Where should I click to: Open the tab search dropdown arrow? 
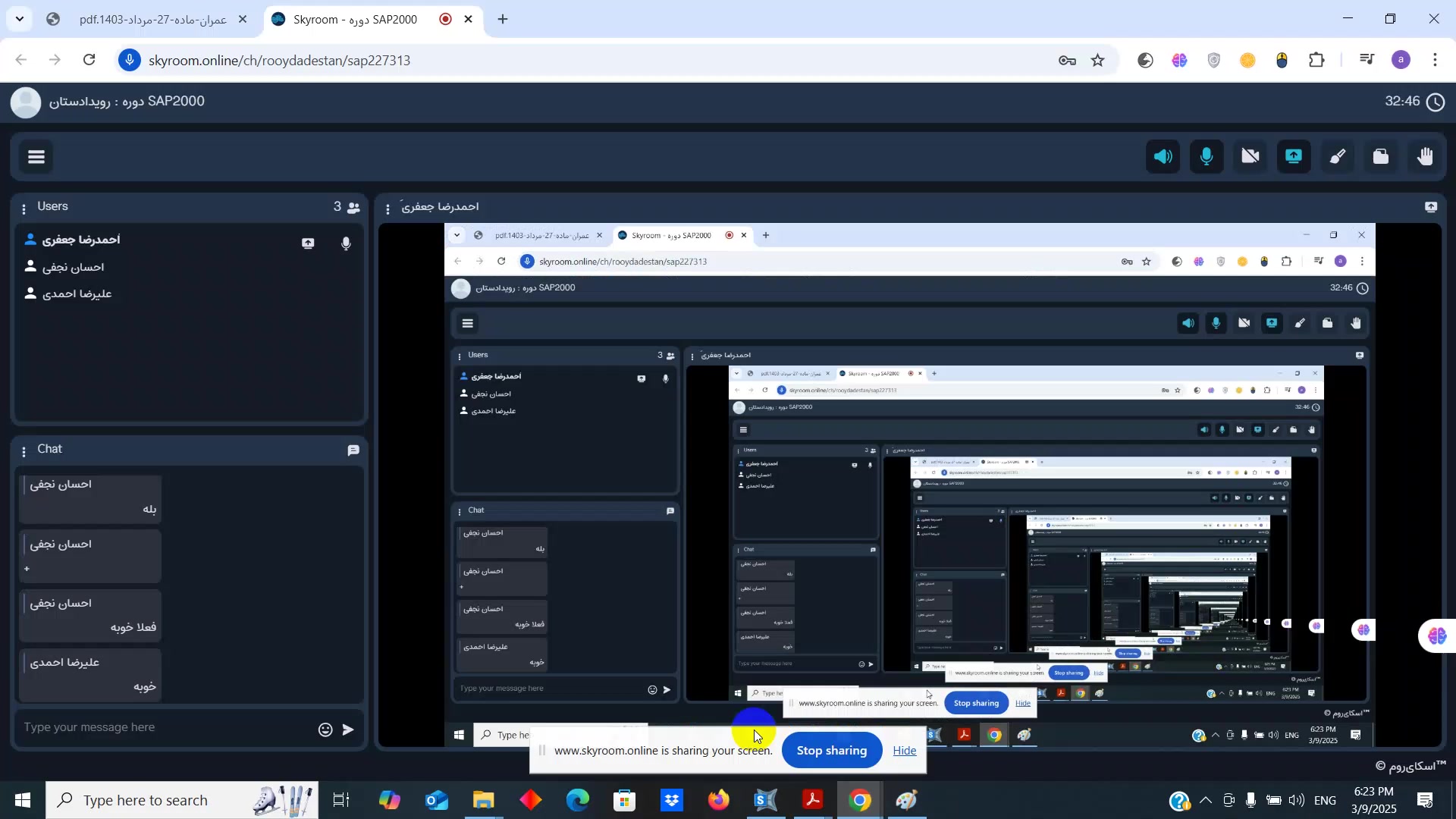pos(20,19)
